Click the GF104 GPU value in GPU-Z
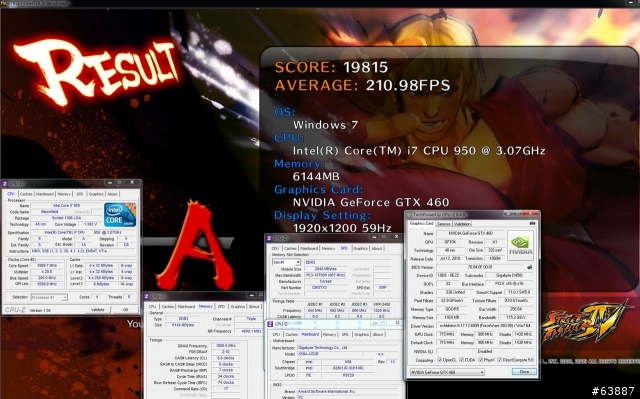640x399 pixels. (450, 242)
